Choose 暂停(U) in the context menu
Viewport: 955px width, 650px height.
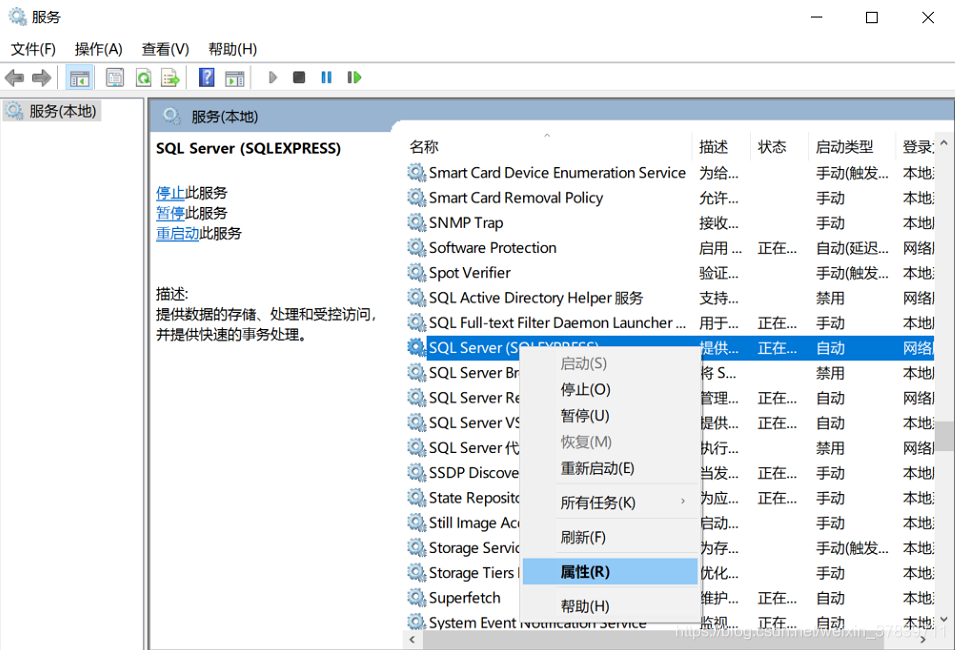click(x=610, y=416)
